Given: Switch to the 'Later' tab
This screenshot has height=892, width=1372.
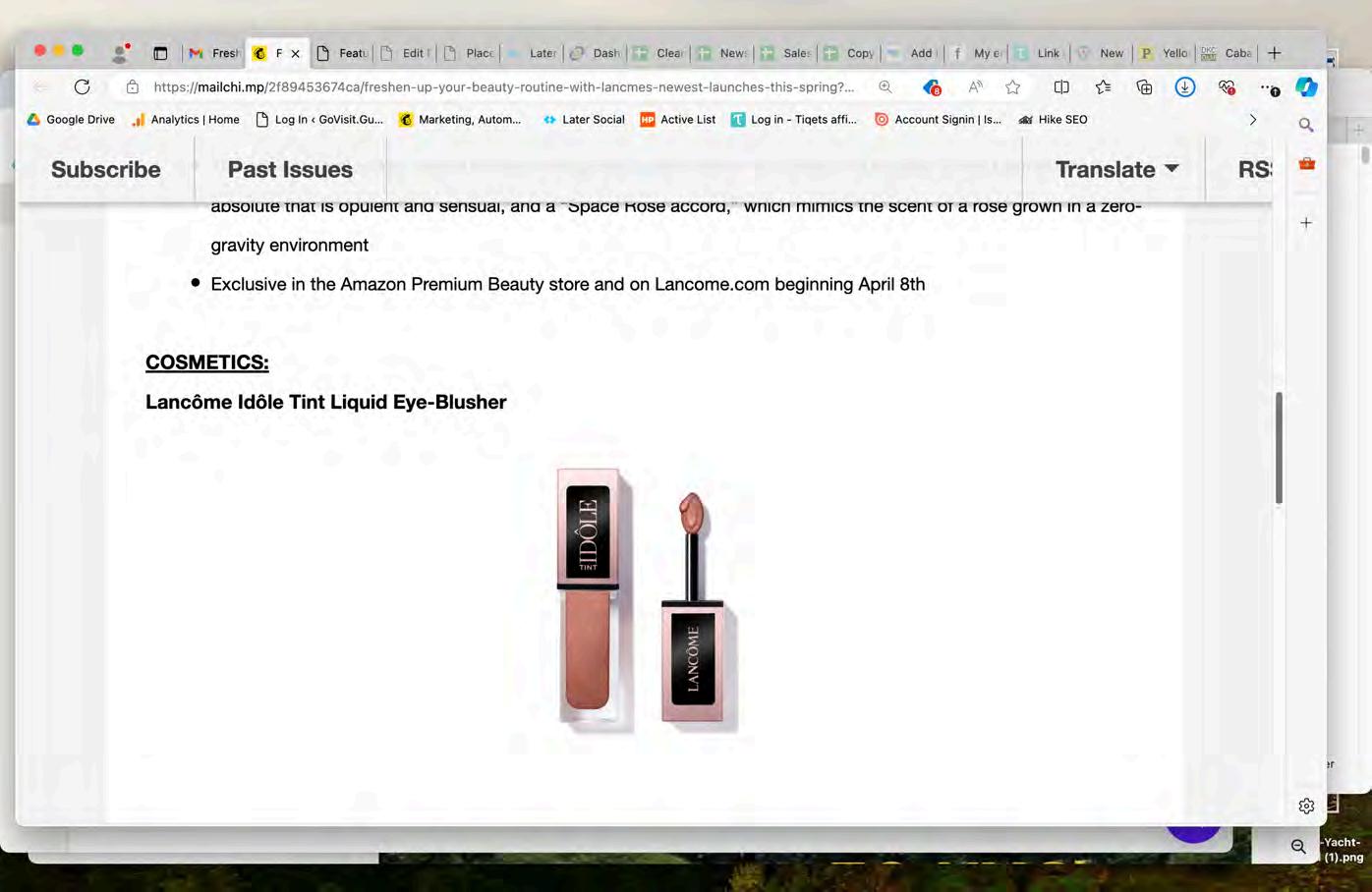Looking at the screenshot, I should tap(532, 53).
